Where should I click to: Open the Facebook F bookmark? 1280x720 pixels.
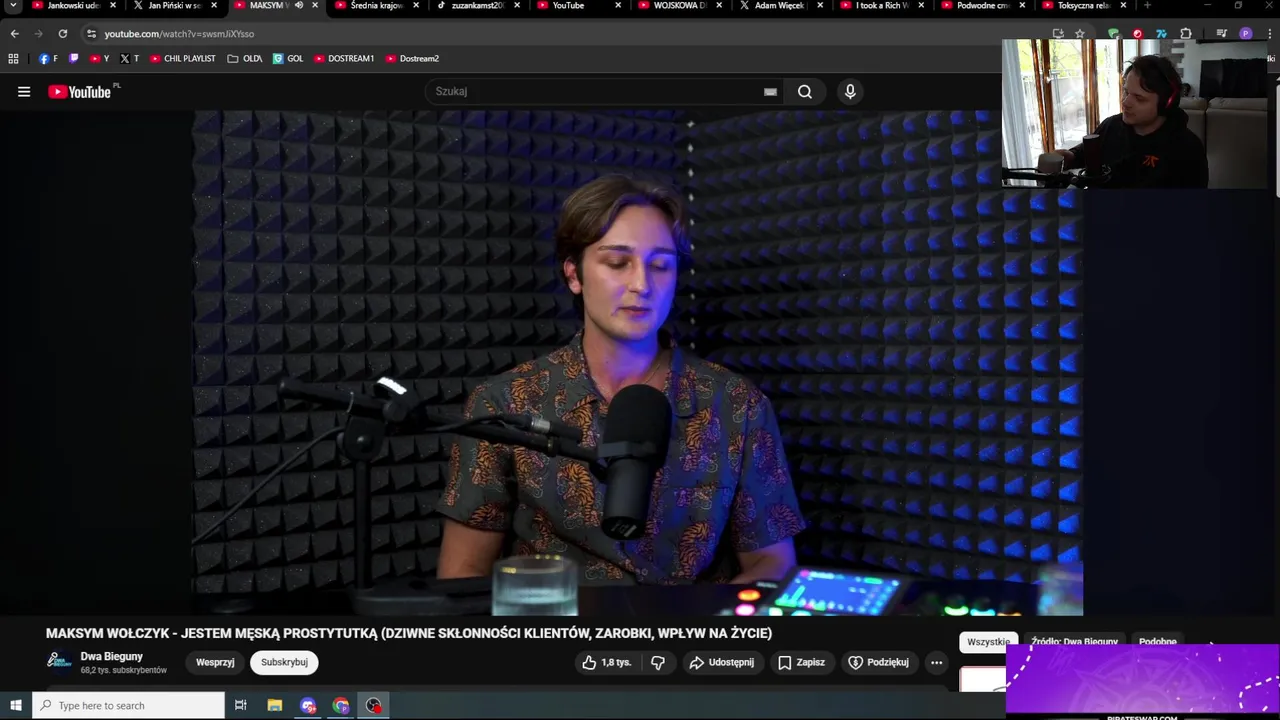[x=48, y=59]
